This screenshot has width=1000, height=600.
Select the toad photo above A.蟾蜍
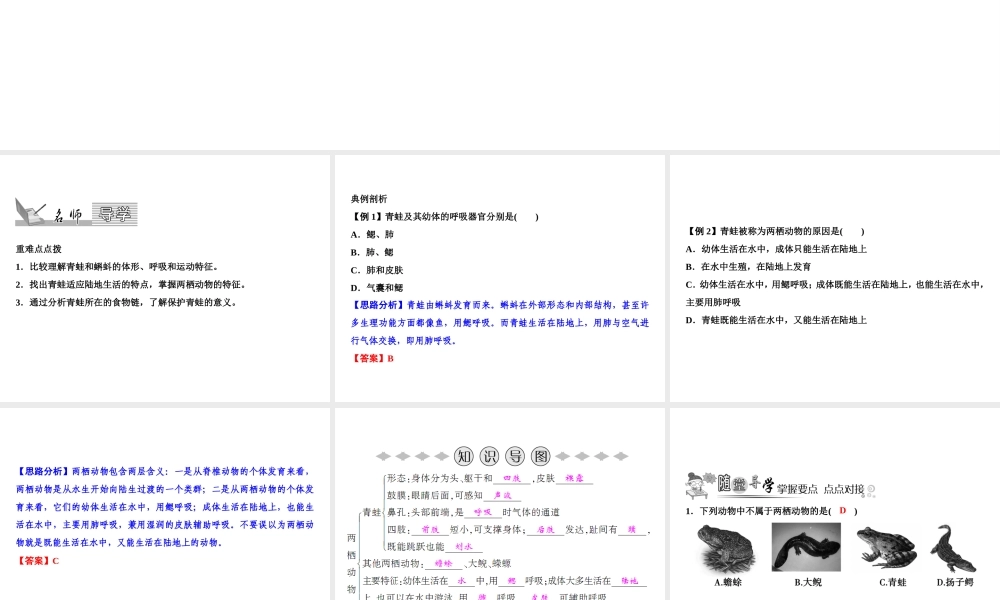click(726, 548)
